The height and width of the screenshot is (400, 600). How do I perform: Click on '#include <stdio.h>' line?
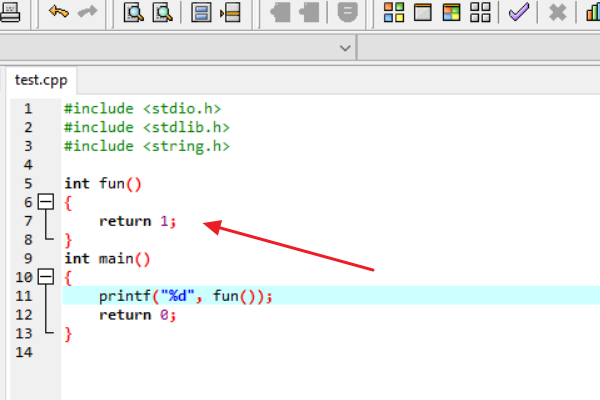(x=142, y=109)
